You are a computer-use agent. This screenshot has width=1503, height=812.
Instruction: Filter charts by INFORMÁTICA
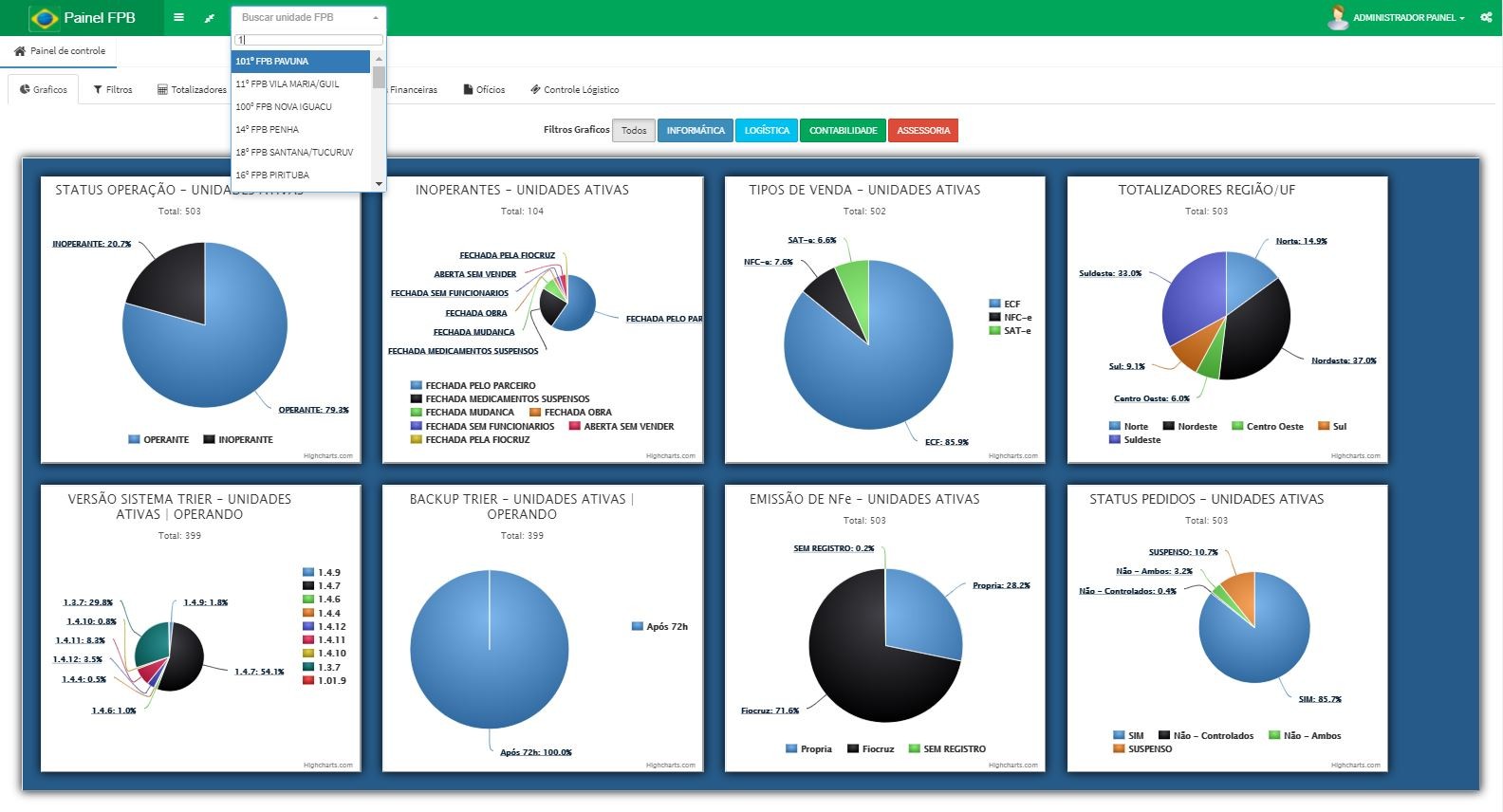point(696,131)
